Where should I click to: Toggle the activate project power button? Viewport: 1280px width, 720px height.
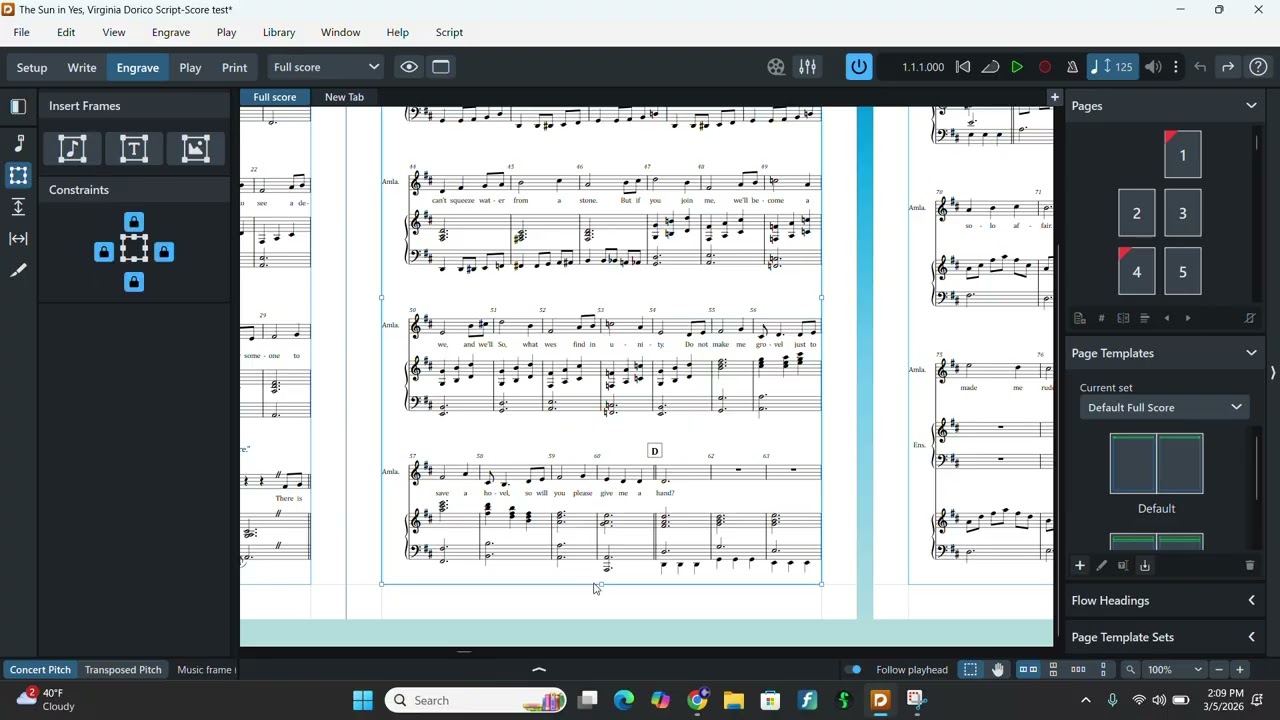pyautogui.click(x=859, y=67)
